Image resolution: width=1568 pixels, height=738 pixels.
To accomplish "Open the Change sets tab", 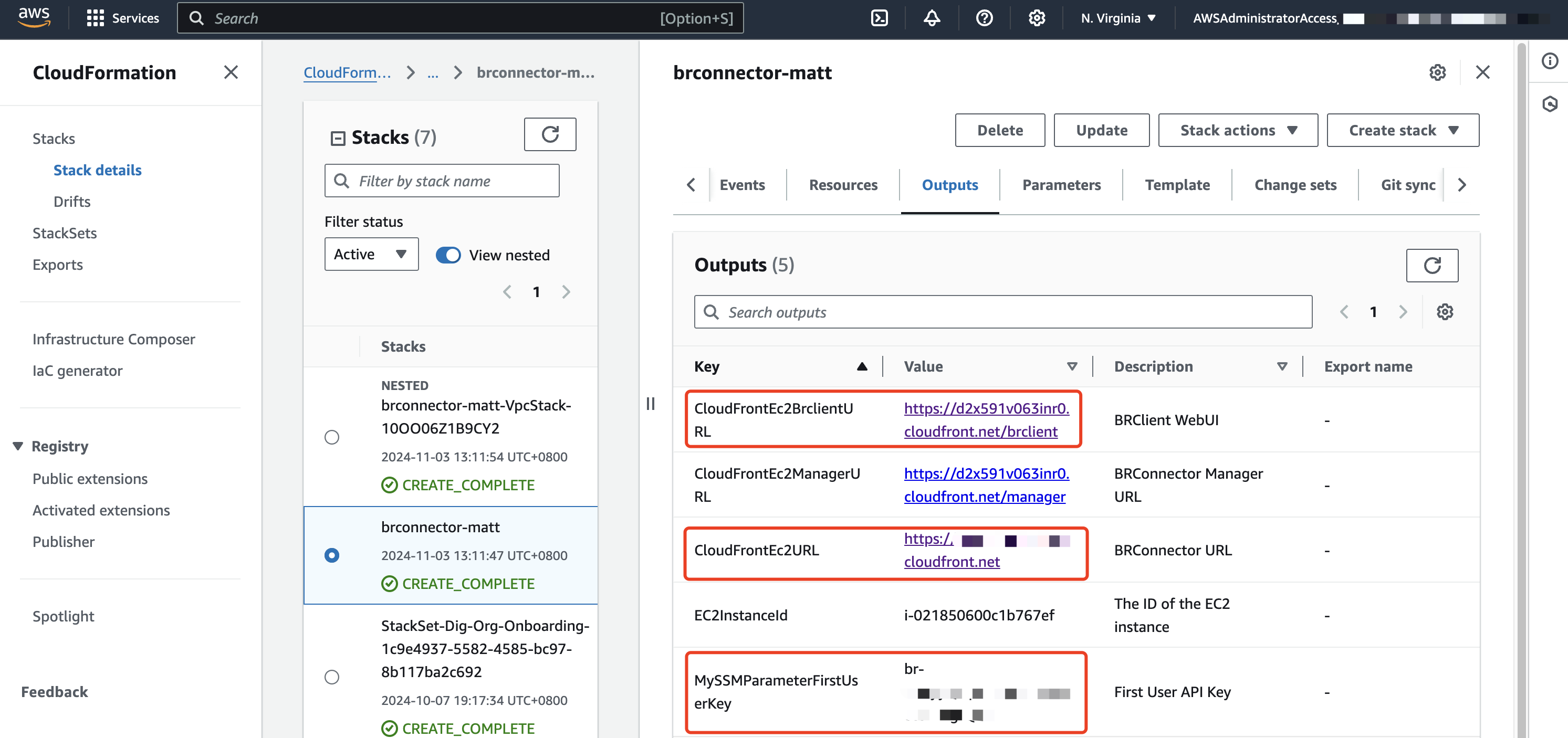I will pos(1295,185).
